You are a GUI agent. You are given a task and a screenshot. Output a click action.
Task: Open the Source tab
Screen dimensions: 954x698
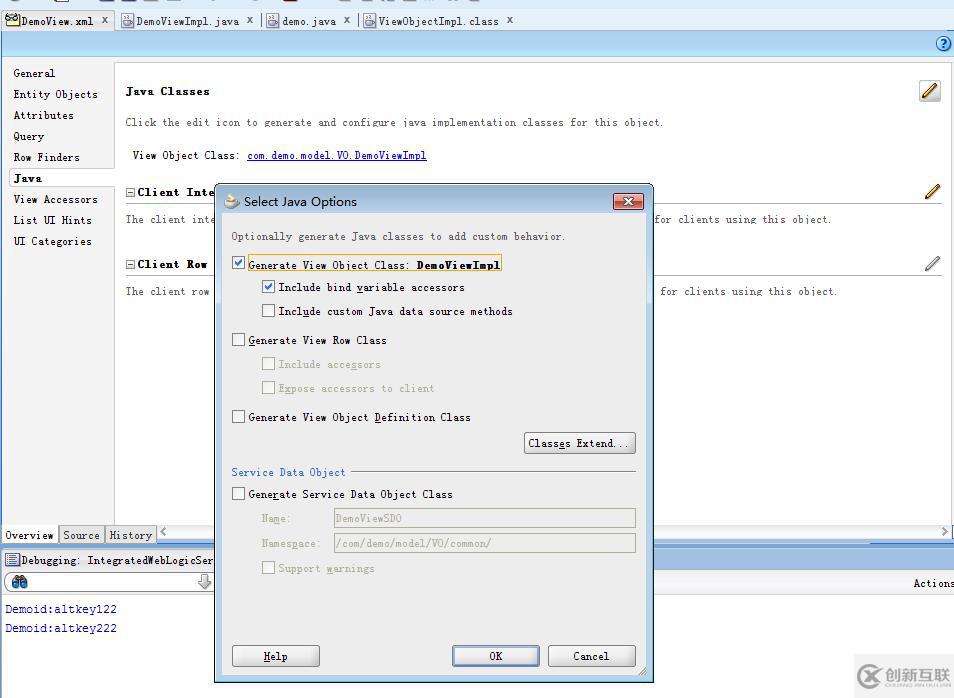(x=82, y=535)
